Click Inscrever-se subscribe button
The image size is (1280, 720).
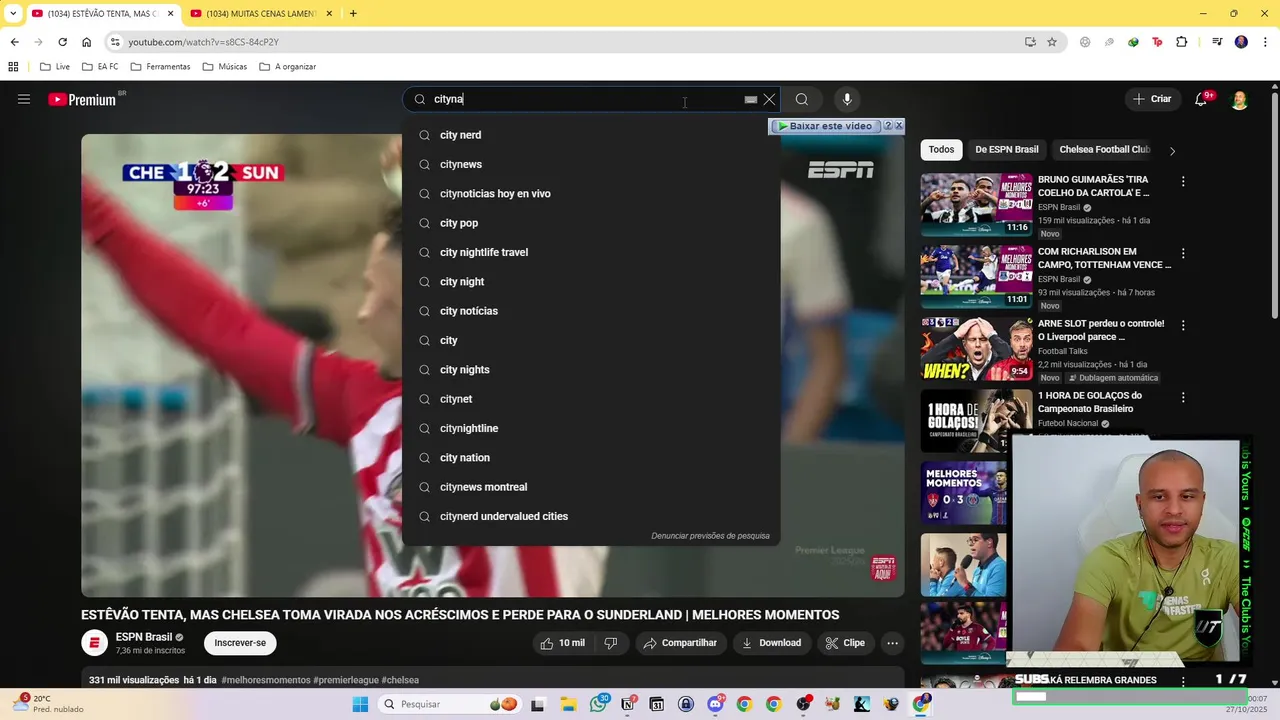240,643
